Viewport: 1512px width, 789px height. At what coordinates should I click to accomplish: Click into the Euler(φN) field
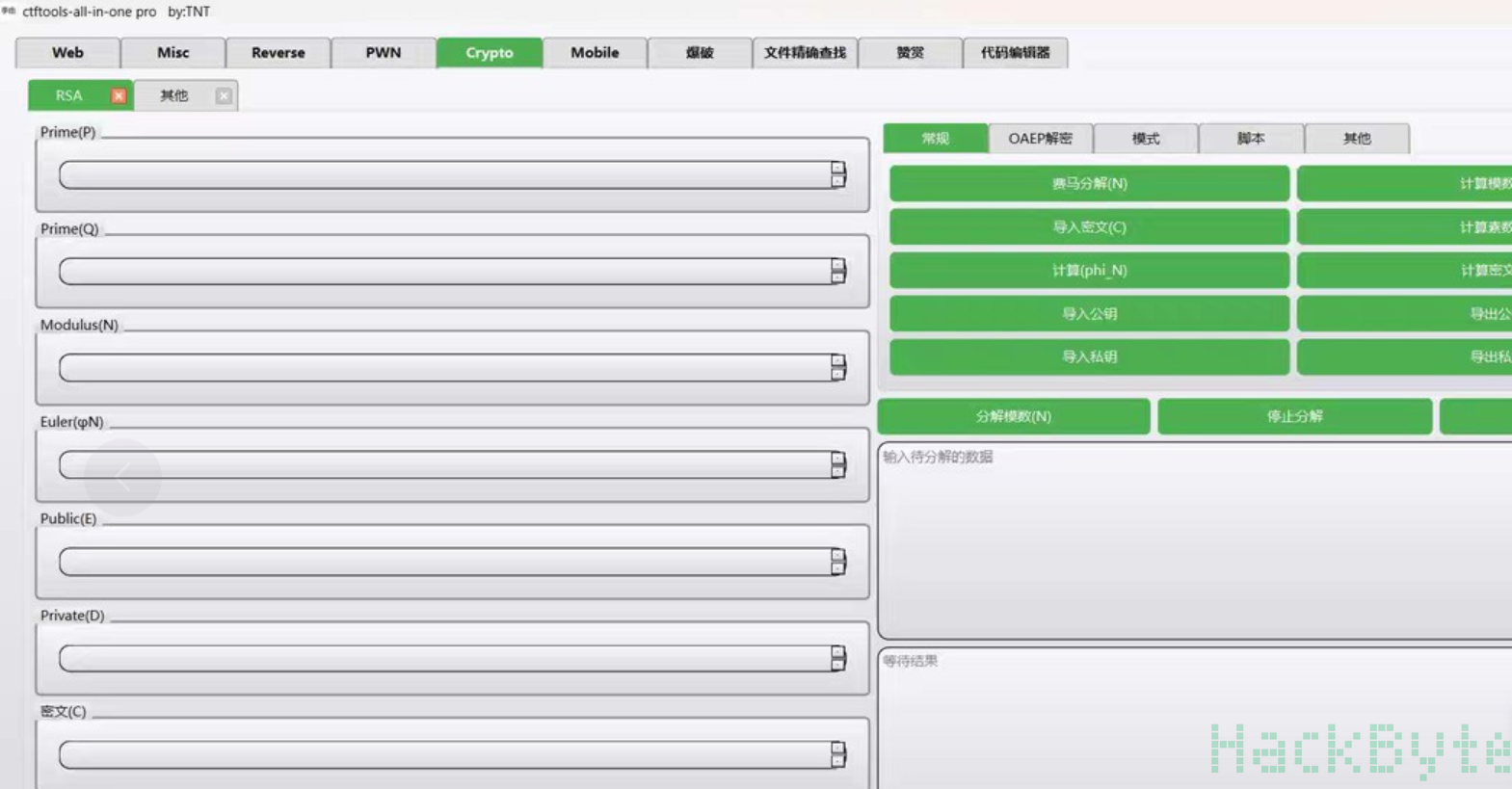pyautogui.click(x=453, y=464)
